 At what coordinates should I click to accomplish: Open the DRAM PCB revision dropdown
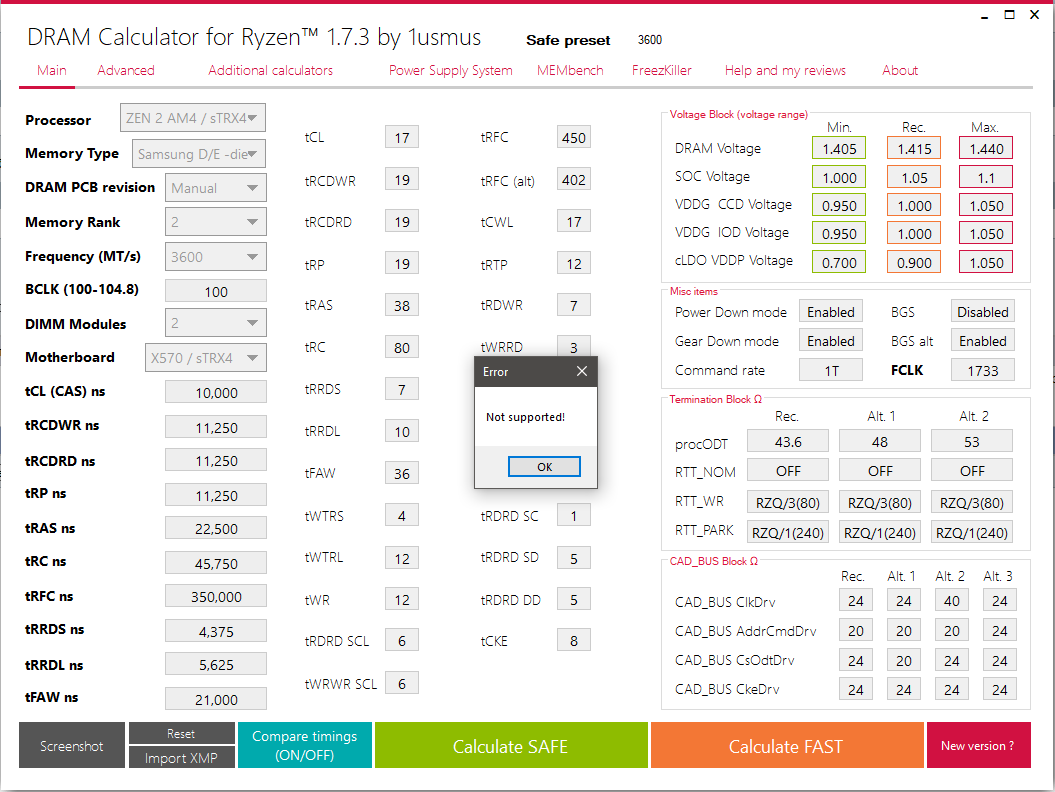coord(216,188)
